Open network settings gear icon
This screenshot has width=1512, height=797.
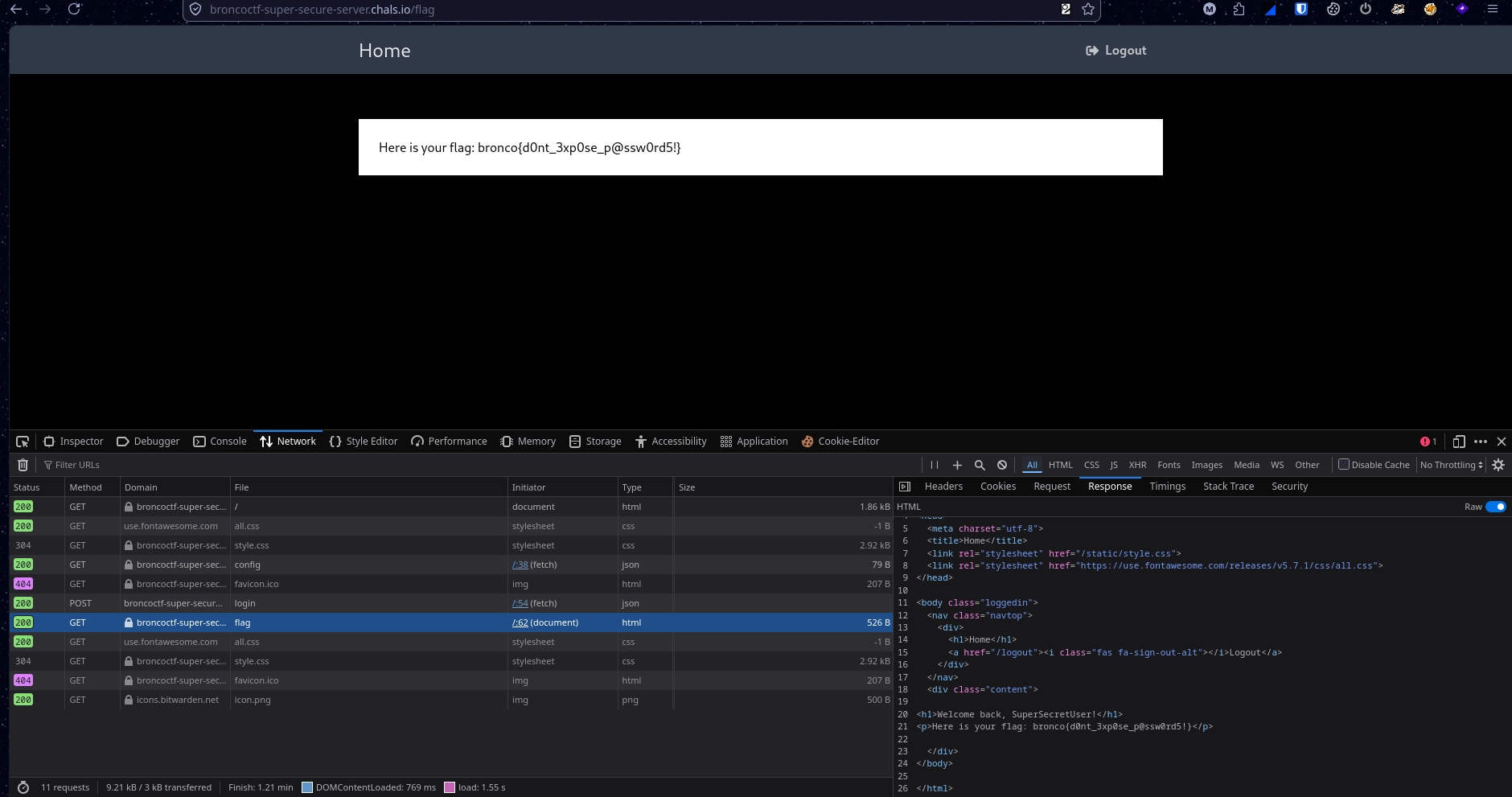1498,465
